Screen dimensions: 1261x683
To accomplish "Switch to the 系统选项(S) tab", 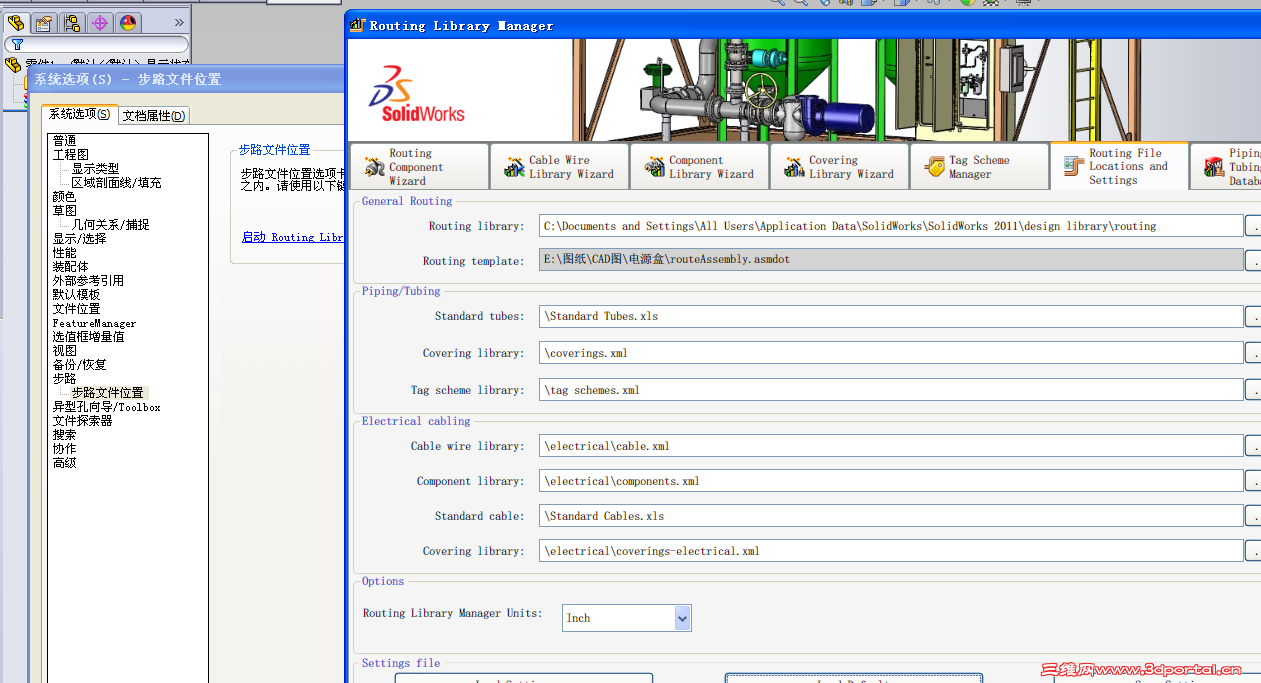I will pyautogui.click(x=80, y=114).
